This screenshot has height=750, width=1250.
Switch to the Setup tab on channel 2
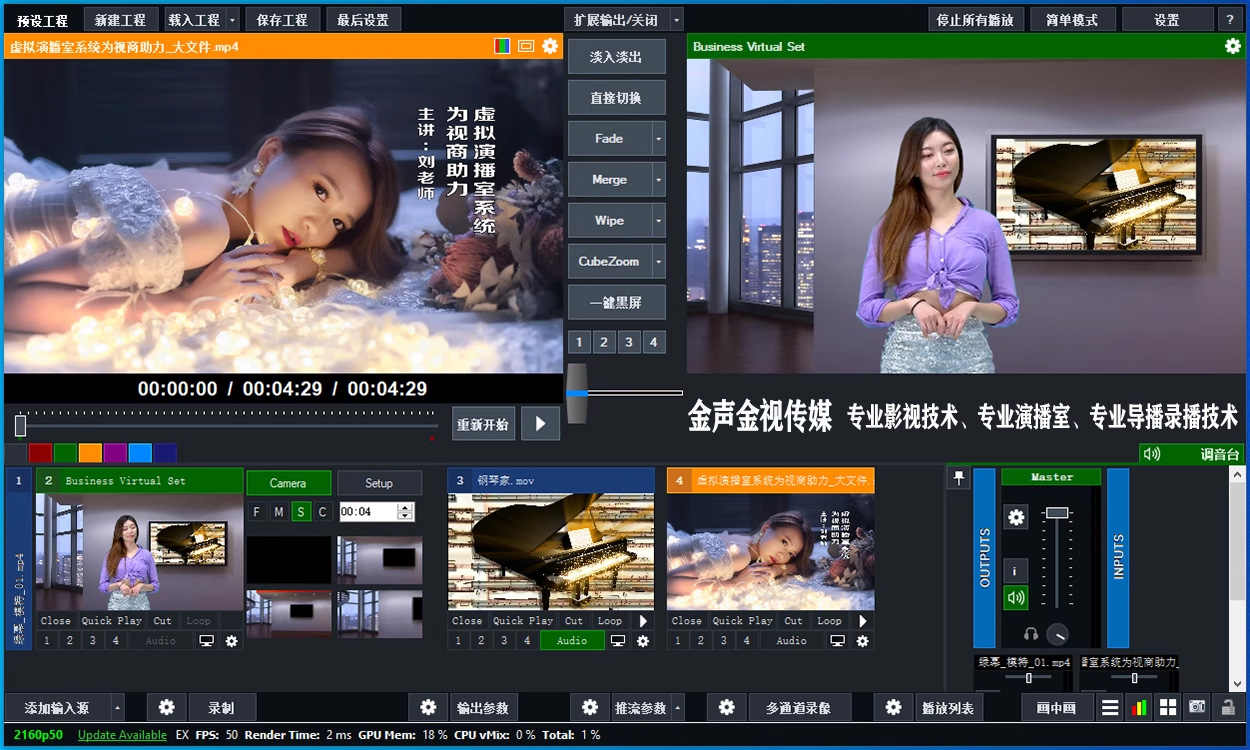pos(380,482)
